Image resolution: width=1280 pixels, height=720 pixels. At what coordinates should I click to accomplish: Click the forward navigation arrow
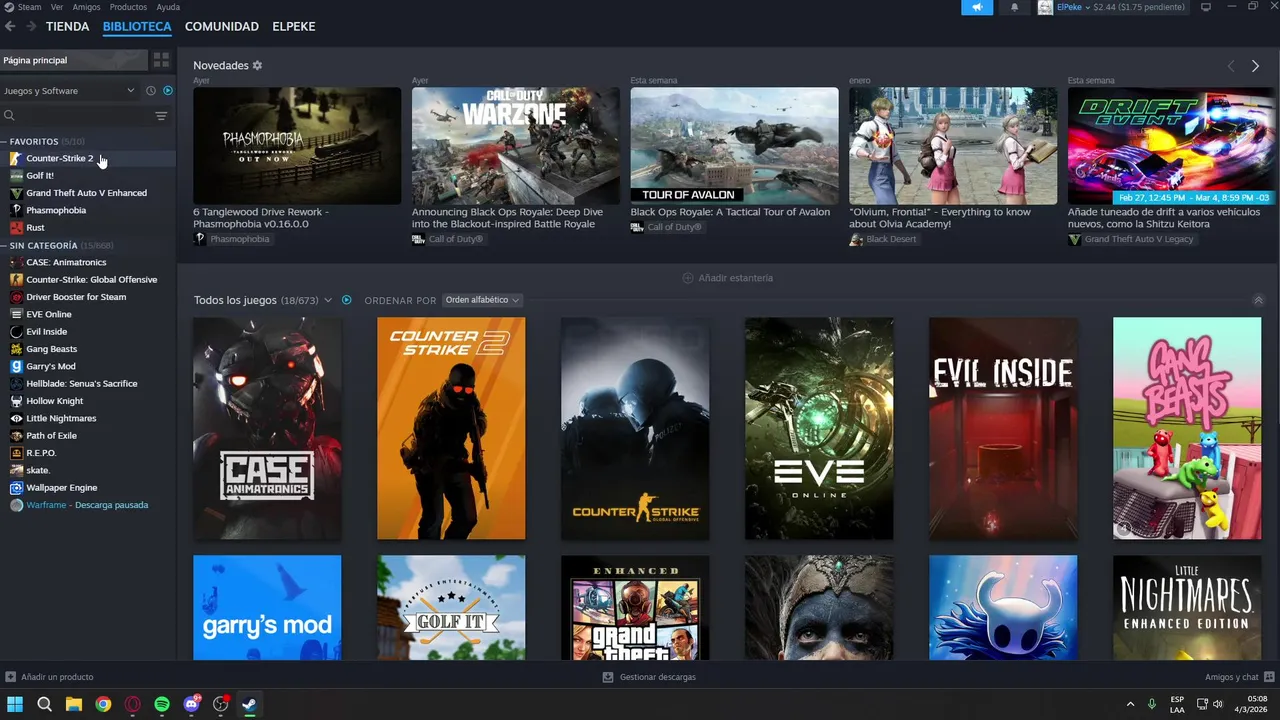pos(31,26)
